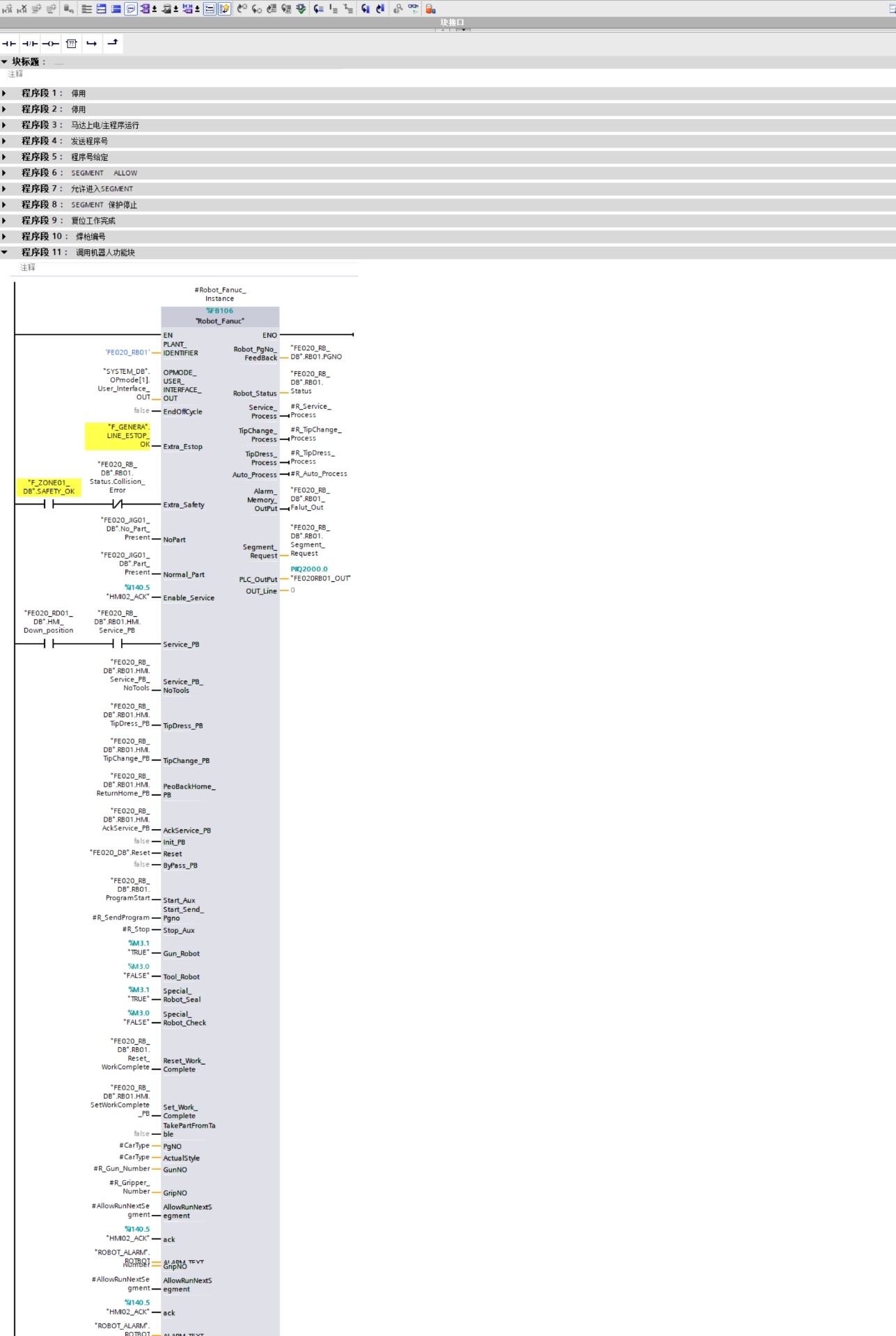896x1336 pixels.
Task: Expand network 1 停用
Action: (x=4, y=93)
